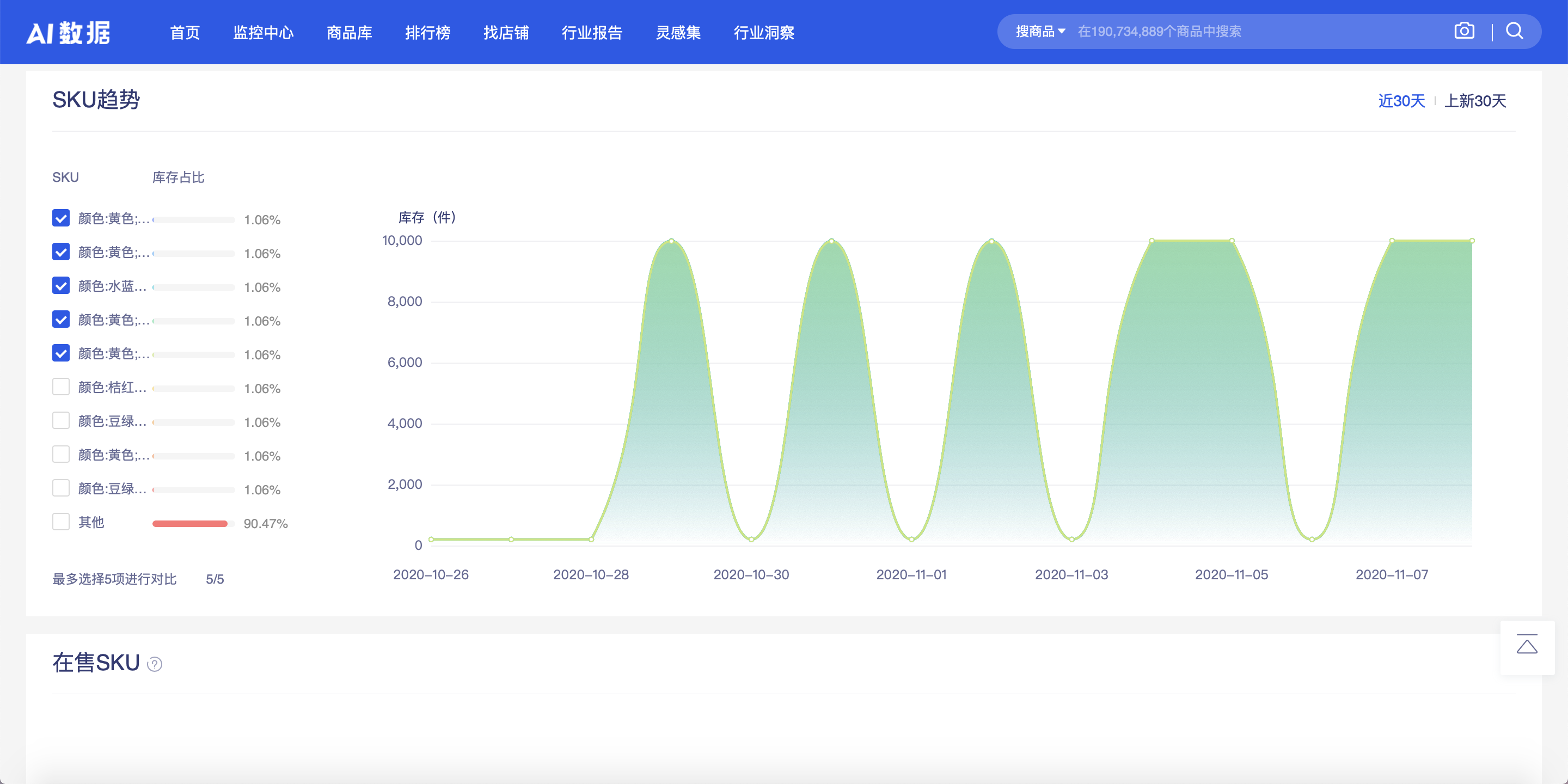Click the back-to-top icon

point(1528,645)
